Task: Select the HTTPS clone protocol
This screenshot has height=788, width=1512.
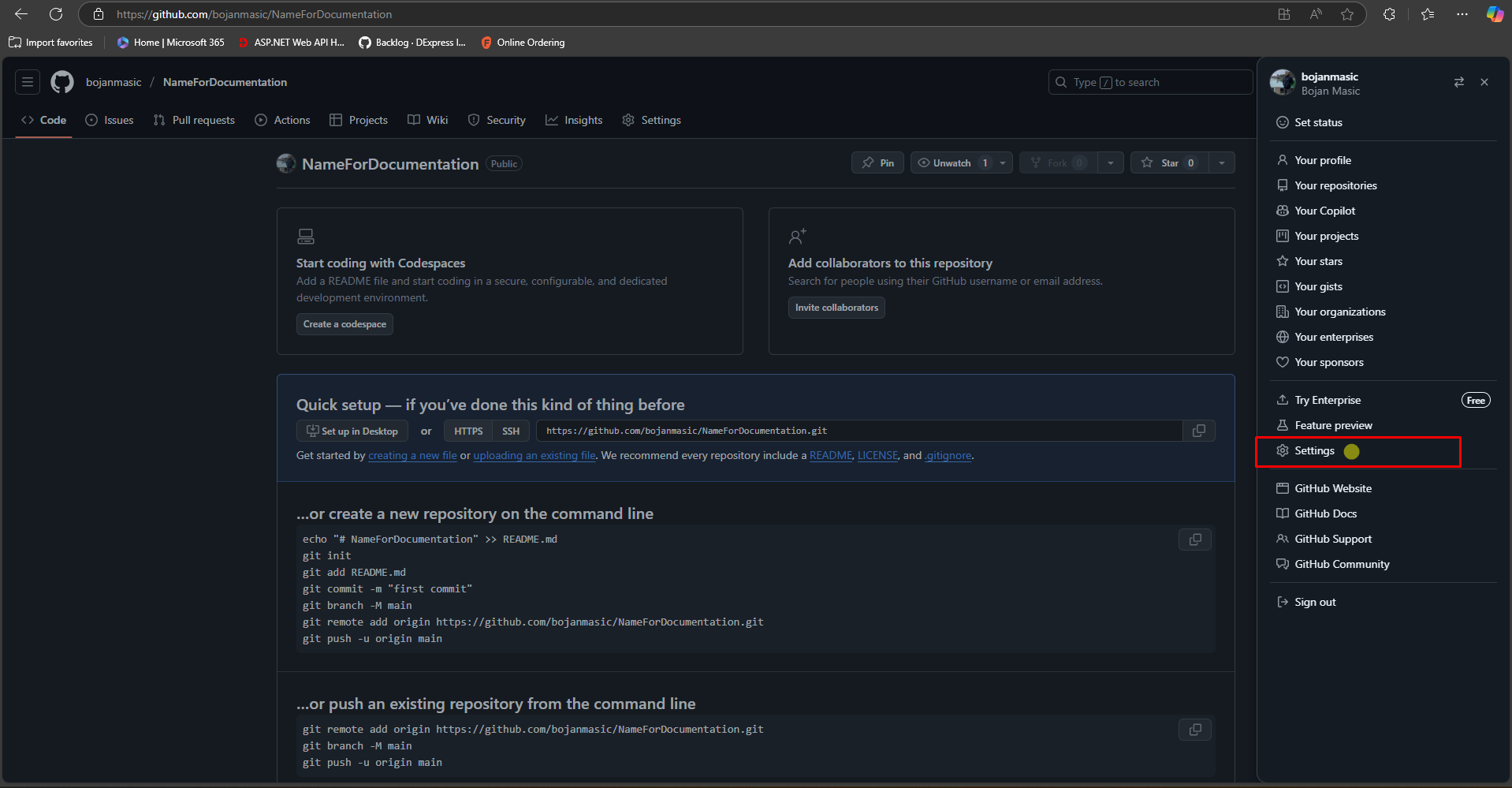Action: 468,431
